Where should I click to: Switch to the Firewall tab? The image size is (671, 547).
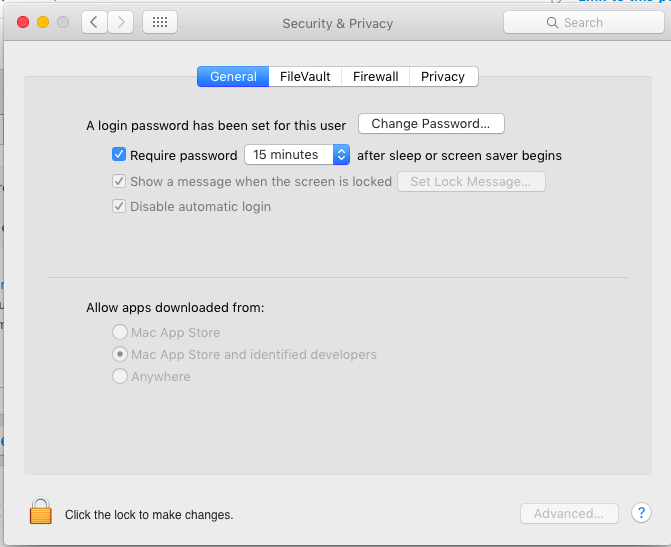coord(375,76)
